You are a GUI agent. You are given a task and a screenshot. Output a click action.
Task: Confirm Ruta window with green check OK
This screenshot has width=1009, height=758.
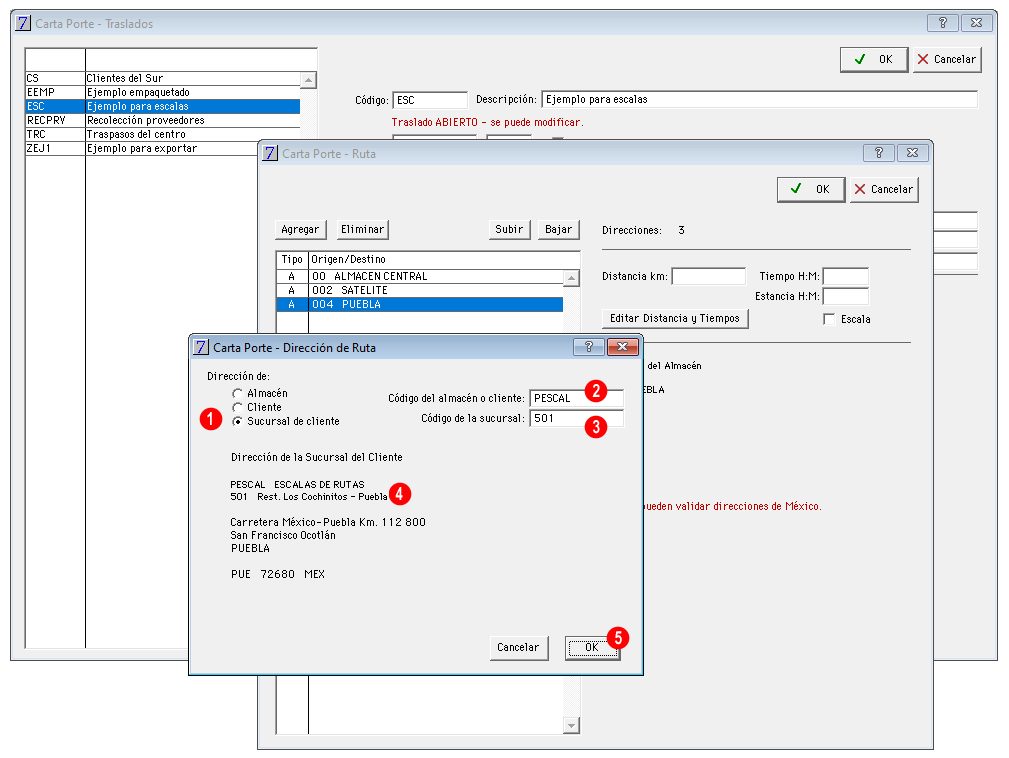[811, 189]
